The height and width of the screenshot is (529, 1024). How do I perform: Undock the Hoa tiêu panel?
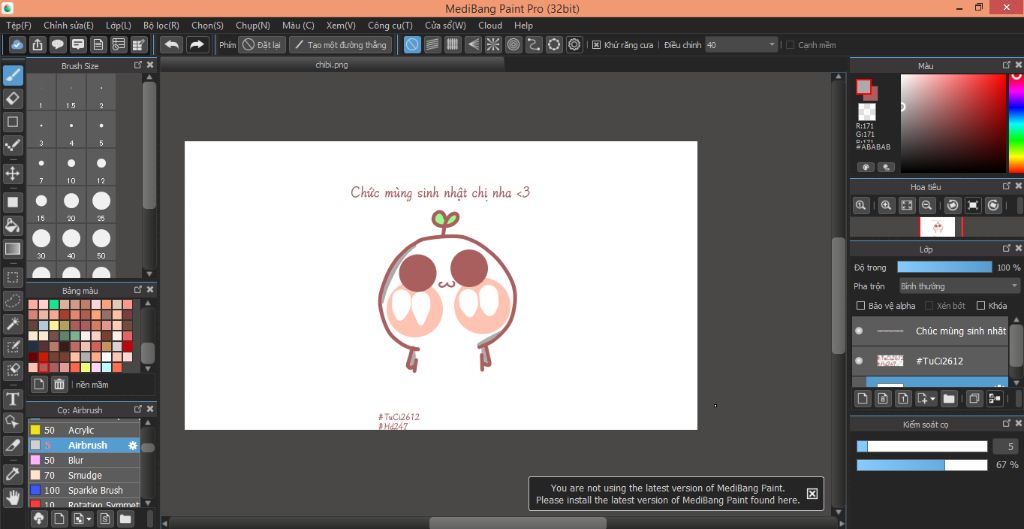pos(1006,186)
